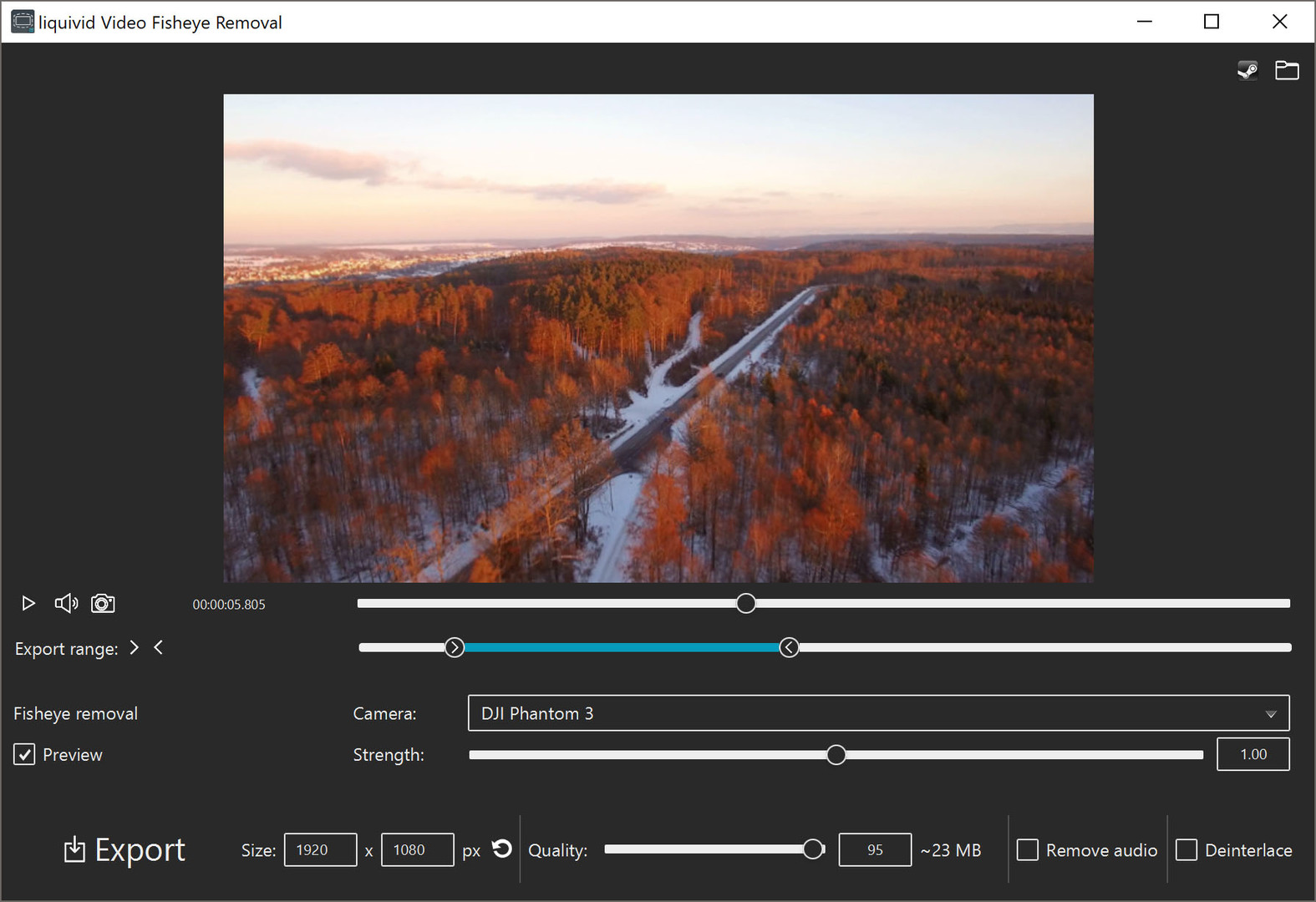Click the width field showing 1920
The height and width of the screenshot is (902, 1316).
(320, 849)
